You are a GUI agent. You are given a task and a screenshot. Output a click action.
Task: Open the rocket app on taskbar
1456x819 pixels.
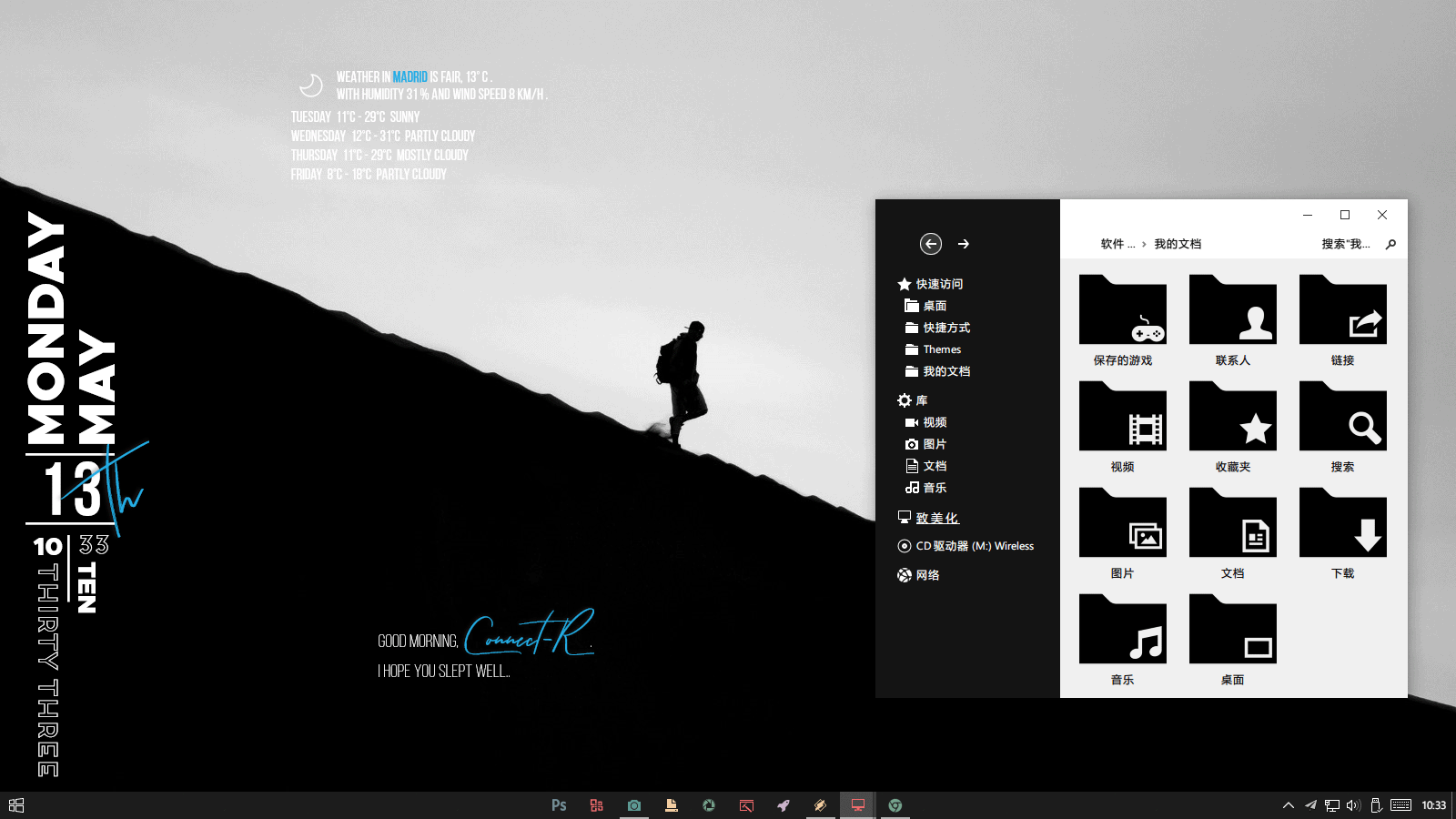784,805
